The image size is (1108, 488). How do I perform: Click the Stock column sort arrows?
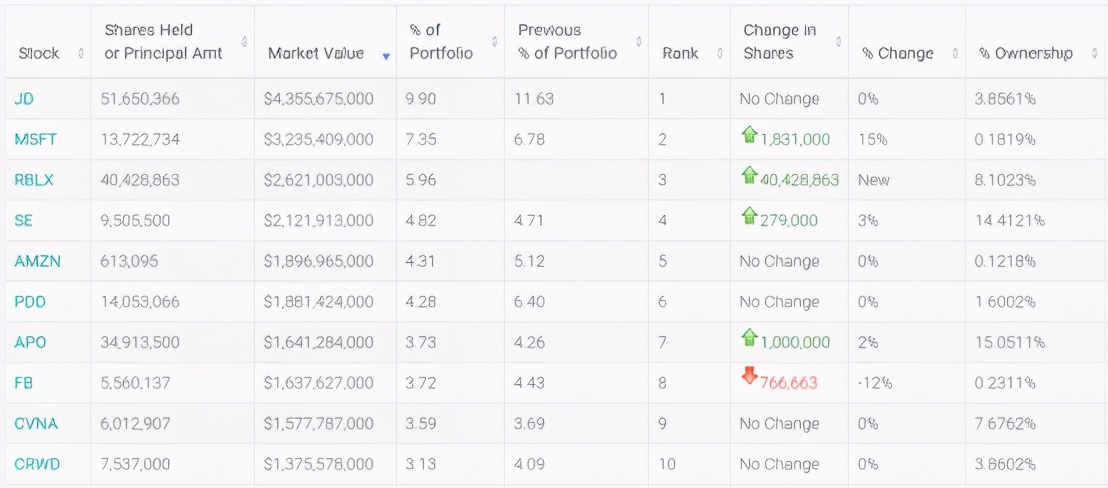81,54
